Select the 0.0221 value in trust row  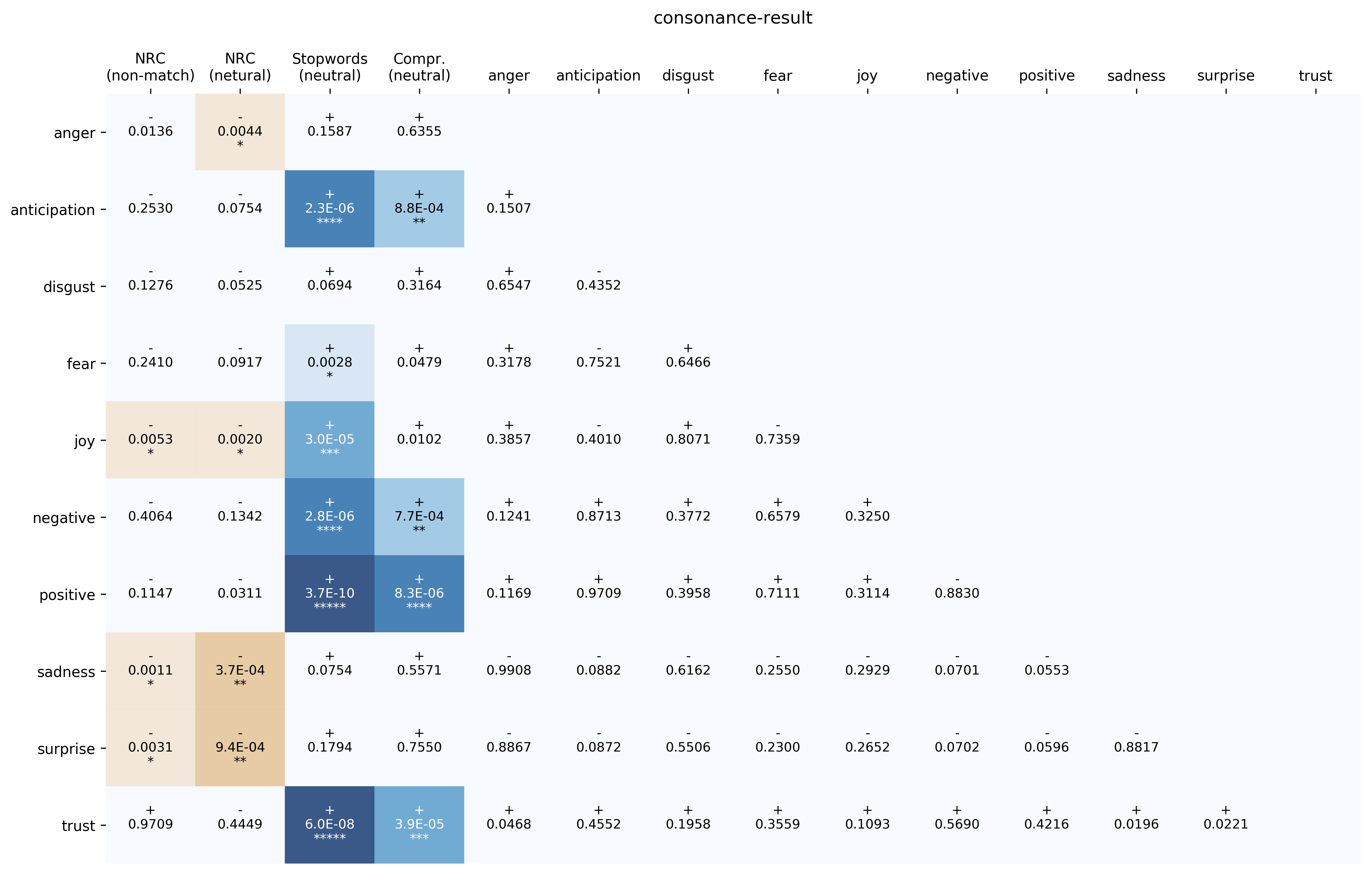pos(1226,824)
